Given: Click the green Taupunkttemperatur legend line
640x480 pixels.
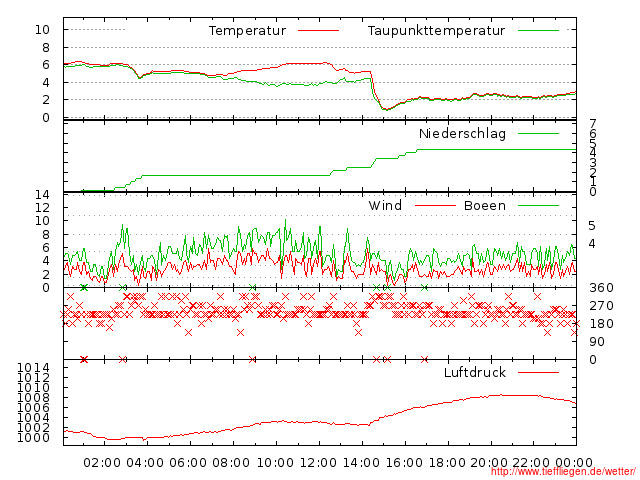Looking at the screenshot, I should [x=538, y=30].
